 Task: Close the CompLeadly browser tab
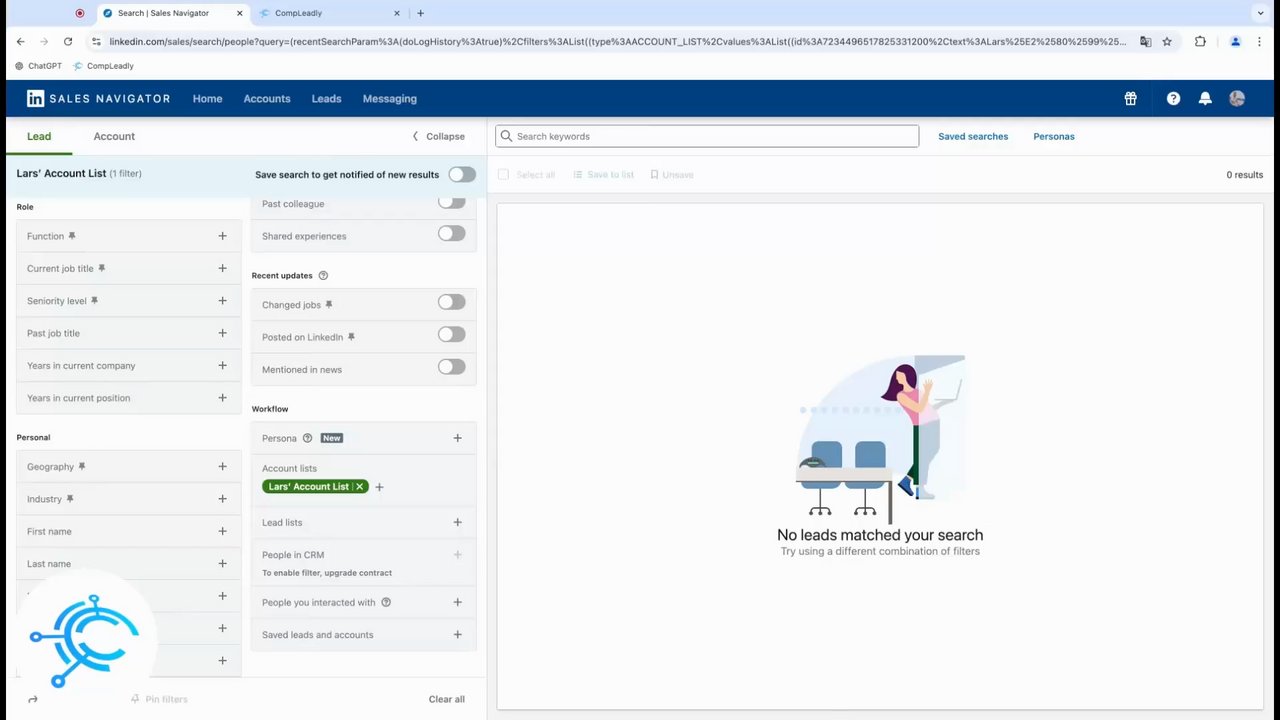point(397,13)
